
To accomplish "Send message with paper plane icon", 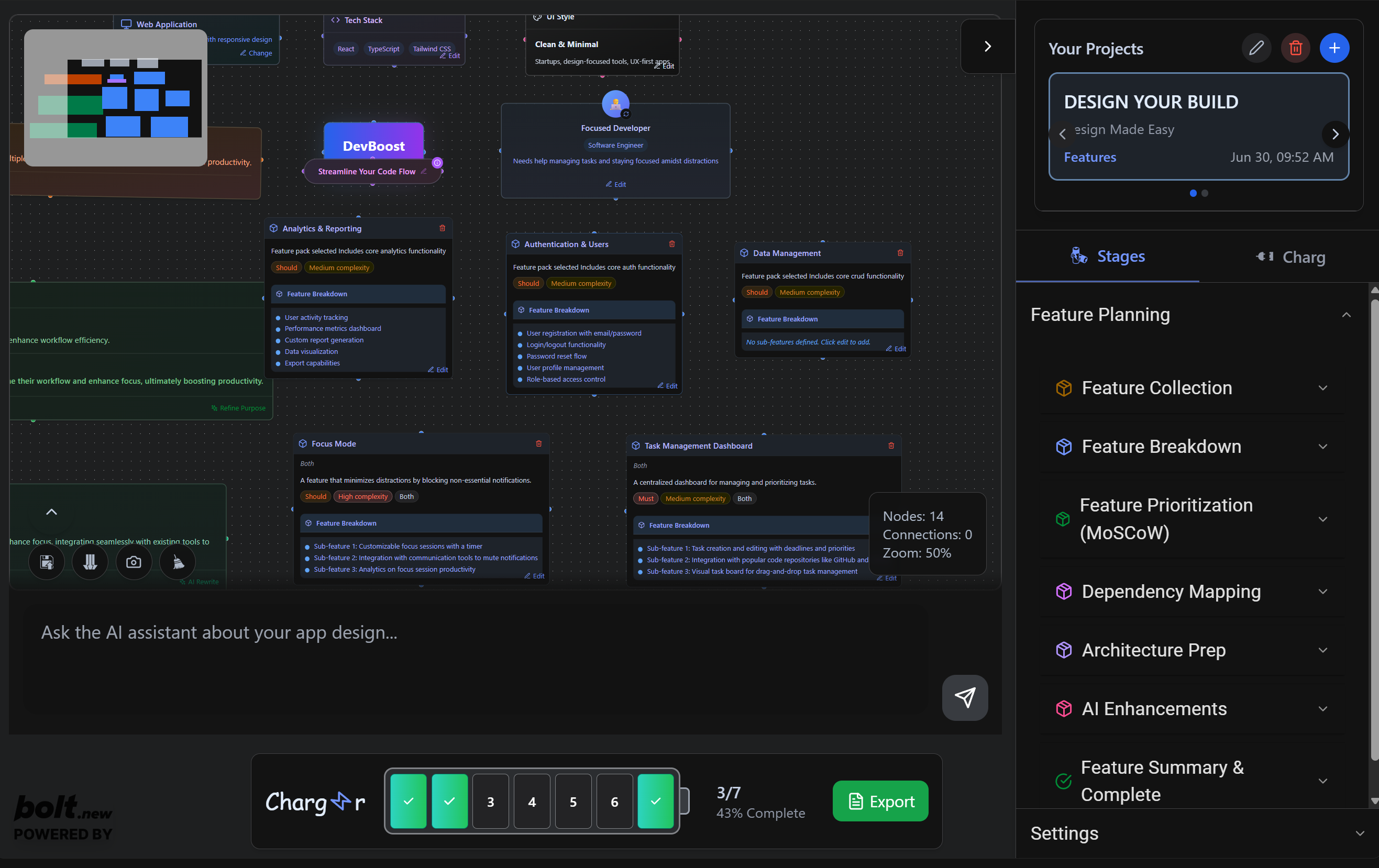I will click(x=964, y=697).
